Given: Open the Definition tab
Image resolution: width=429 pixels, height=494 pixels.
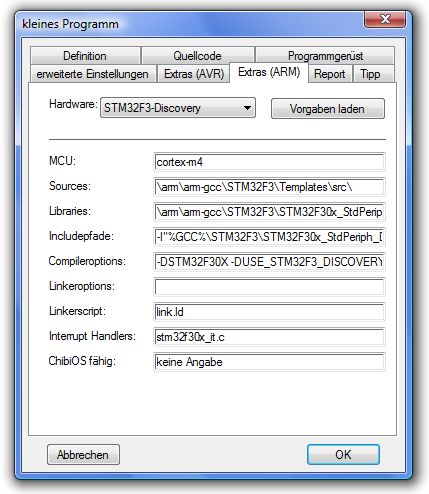Looking at the screenshot, I should click(85, 56).
